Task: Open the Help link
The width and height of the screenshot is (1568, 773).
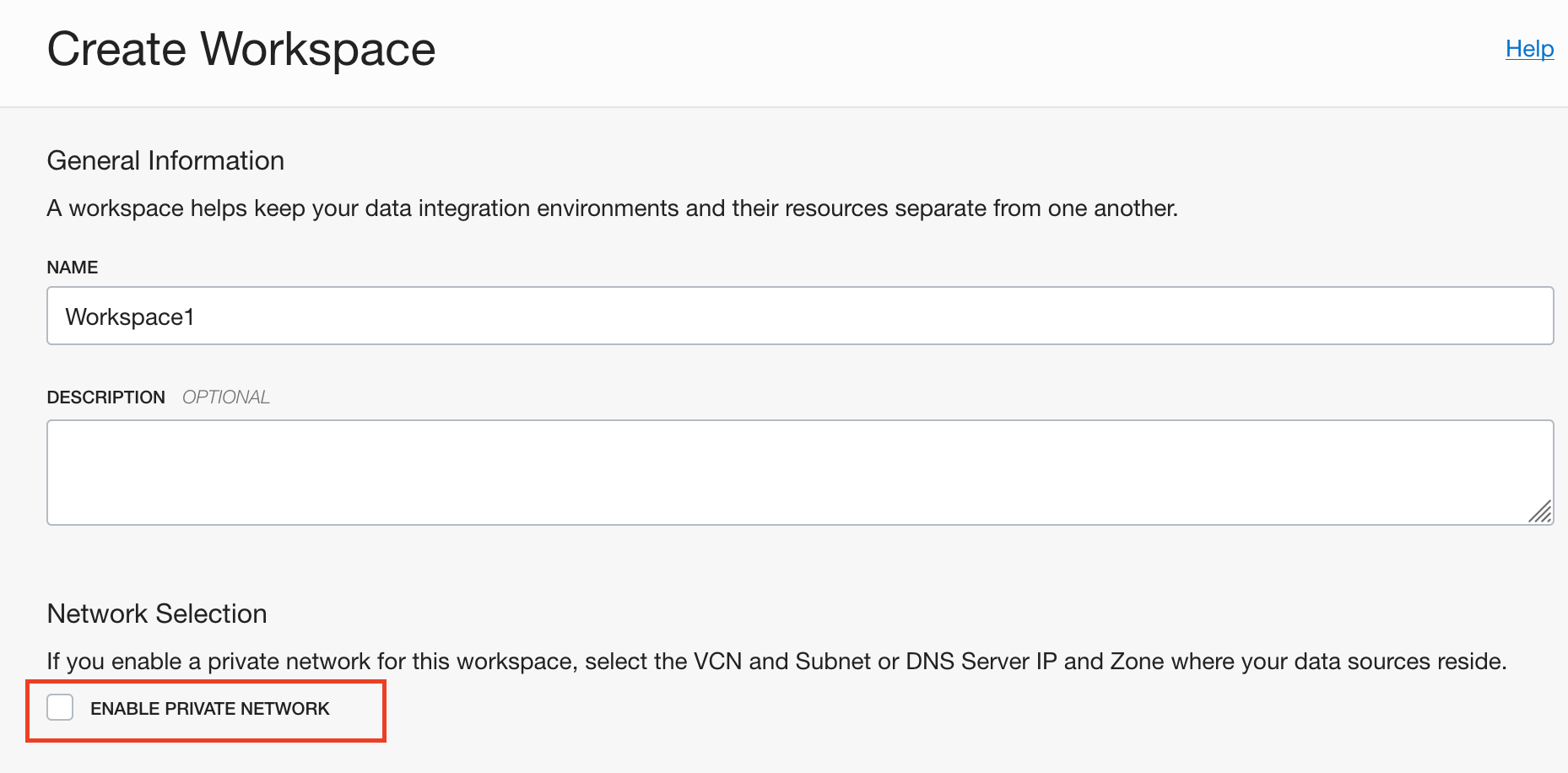Action: (1529, 49)
